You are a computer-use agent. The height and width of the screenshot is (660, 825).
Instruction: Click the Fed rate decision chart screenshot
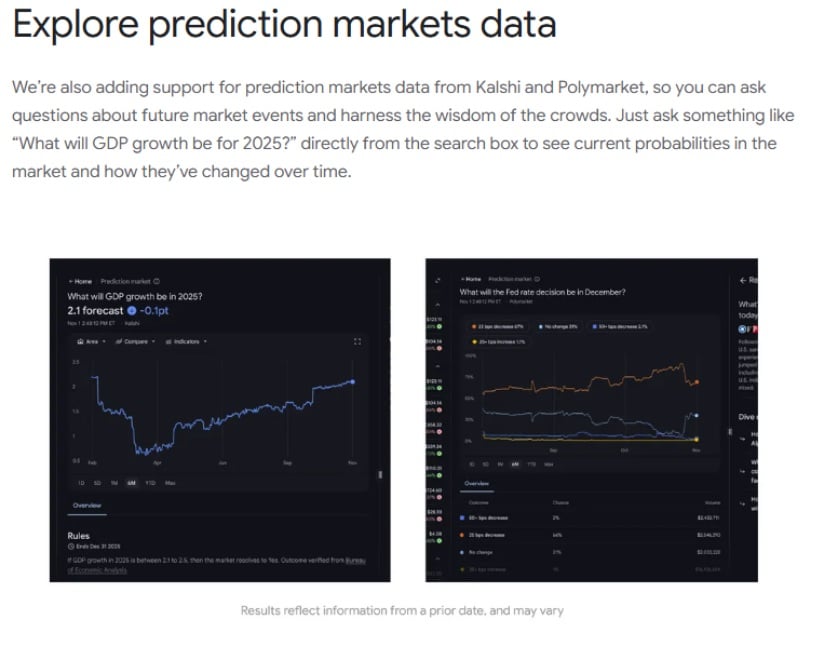pos(590,420)
